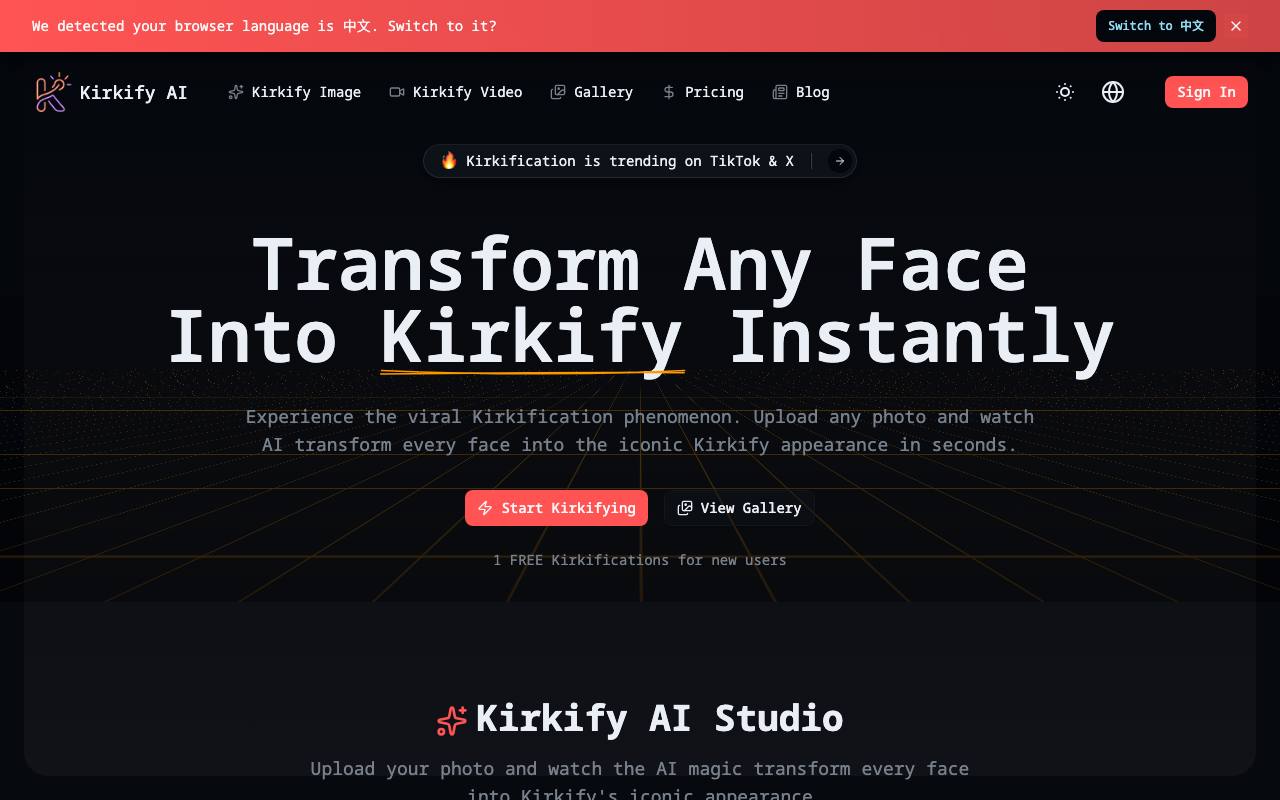Click the "Kirkify AI Studio" heading
1280x800 pixels.
pos(659,718)
